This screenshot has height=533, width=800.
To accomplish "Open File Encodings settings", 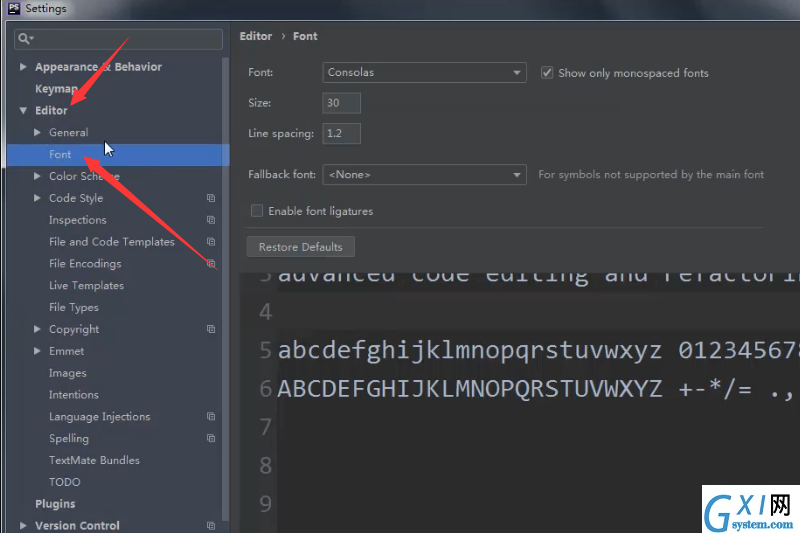I will click(x=85, y=264).
